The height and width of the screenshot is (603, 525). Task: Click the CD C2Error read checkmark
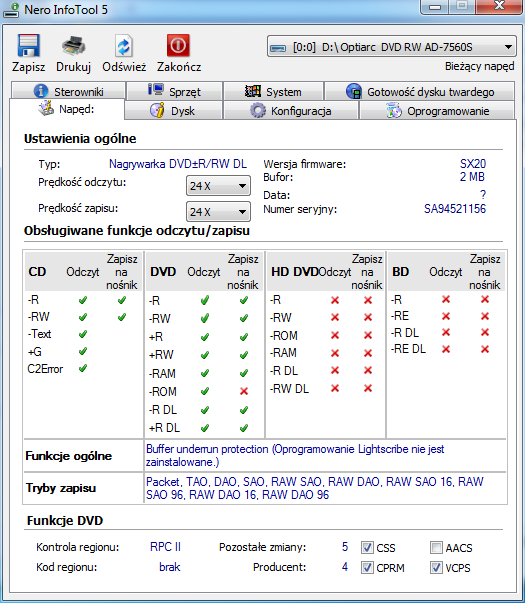[x=83, y=368]
